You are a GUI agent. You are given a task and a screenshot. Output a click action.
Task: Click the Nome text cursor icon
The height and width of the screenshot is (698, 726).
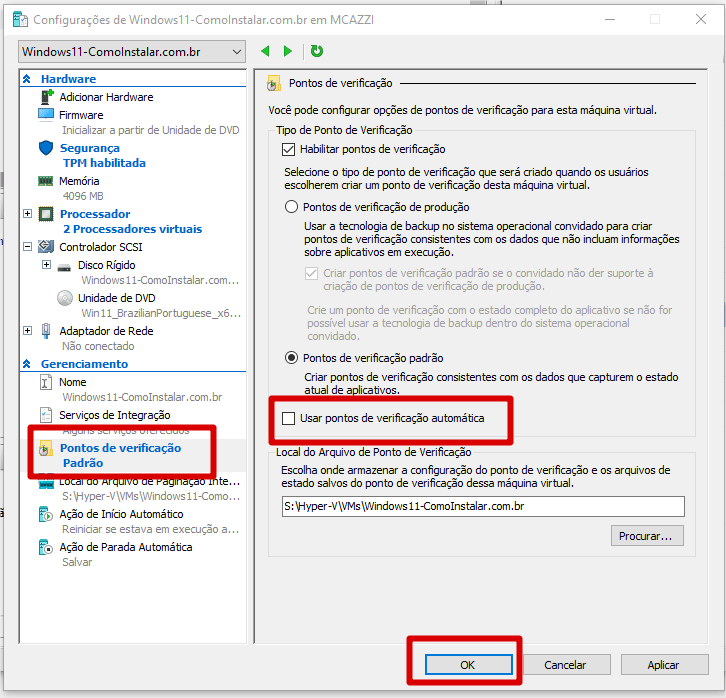click(46, 382)
